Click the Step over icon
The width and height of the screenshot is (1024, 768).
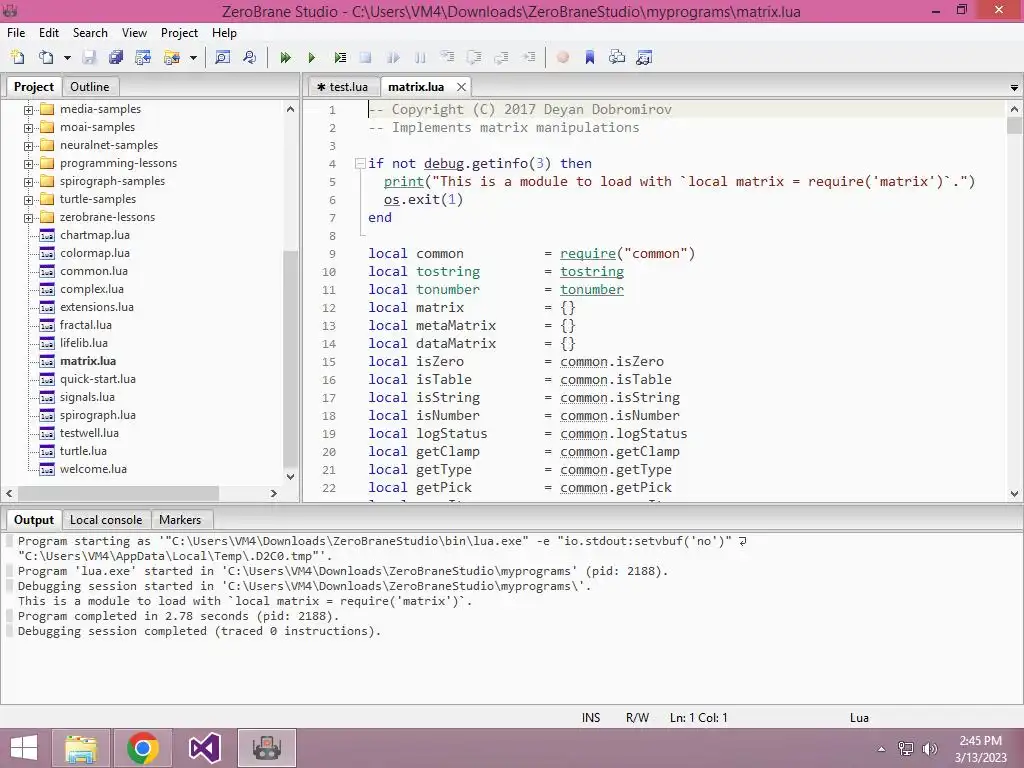pyautogui.click(x=474, y=57)
